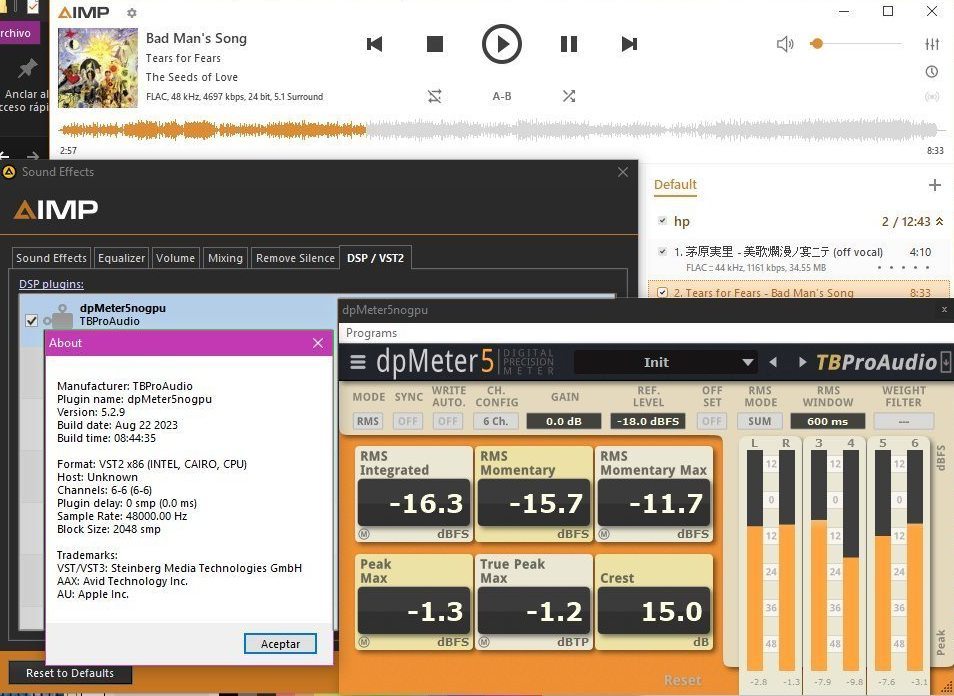Click the TBProAudio download icon
The image size is (954, 696).
(x=946, y=361)
